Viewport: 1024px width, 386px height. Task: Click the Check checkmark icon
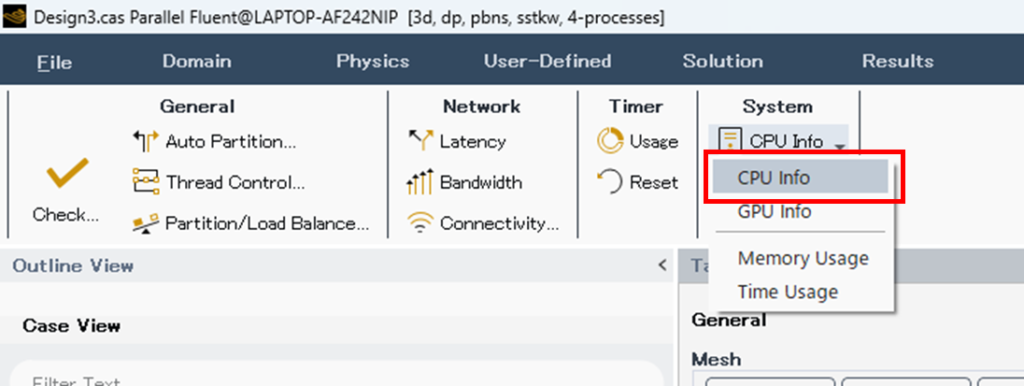coord(68,174)
